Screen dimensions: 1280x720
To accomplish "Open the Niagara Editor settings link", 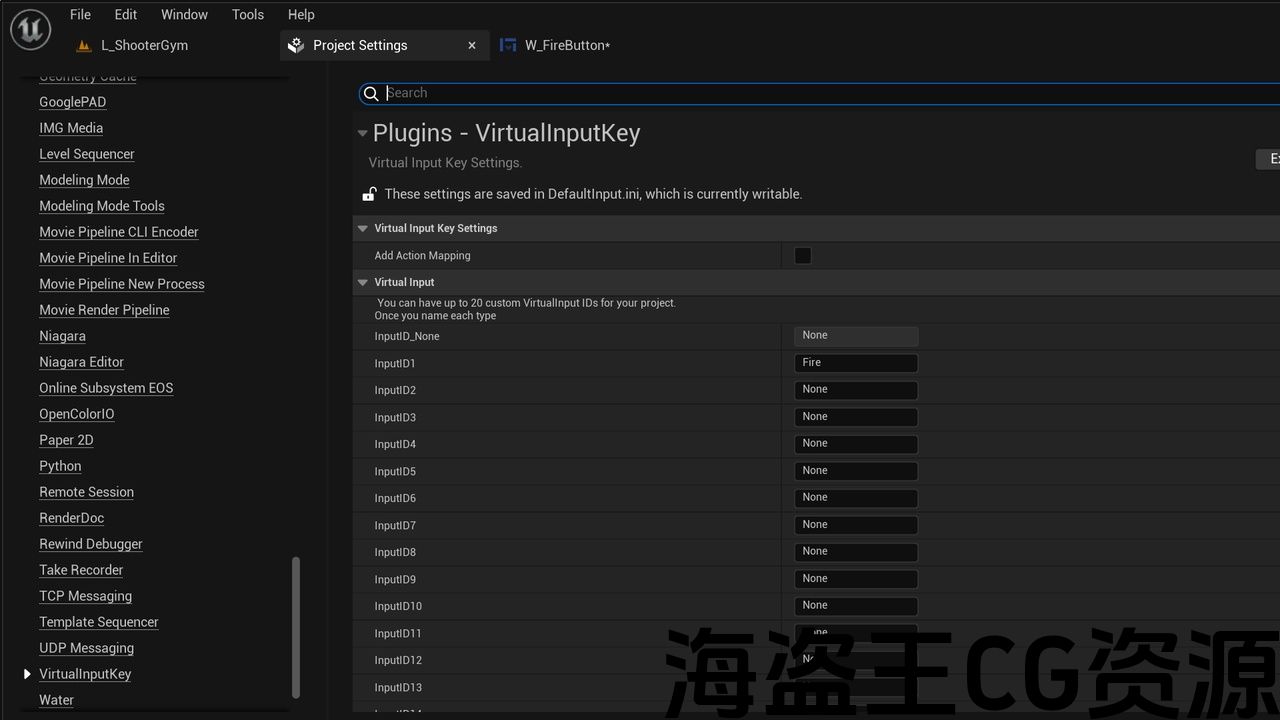I will 81,362.
